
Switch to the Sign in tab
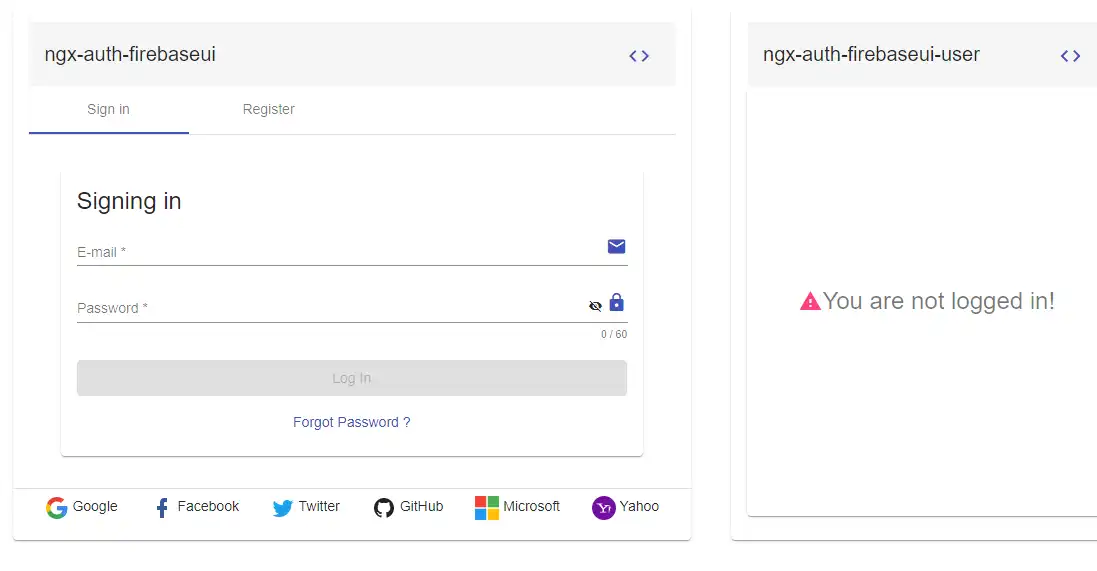click(x=108, y=110)
